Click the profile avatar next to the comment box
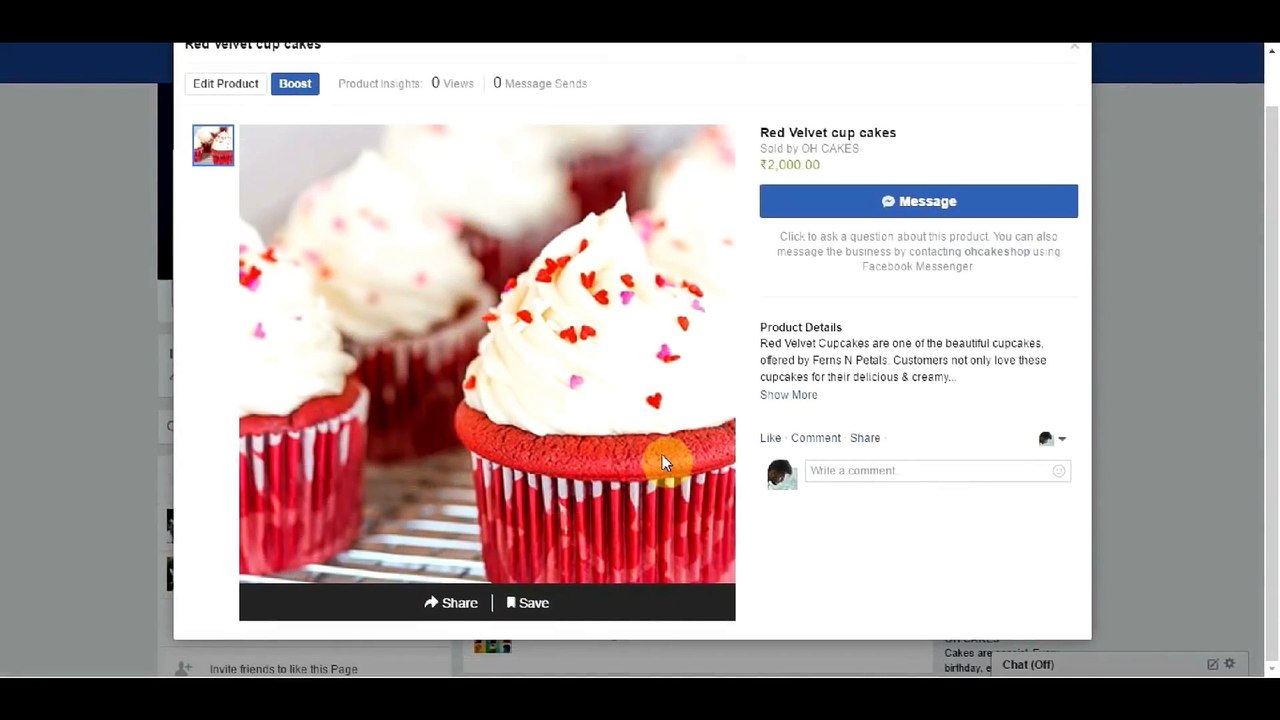1280x720 pixels. click(782, 474)
